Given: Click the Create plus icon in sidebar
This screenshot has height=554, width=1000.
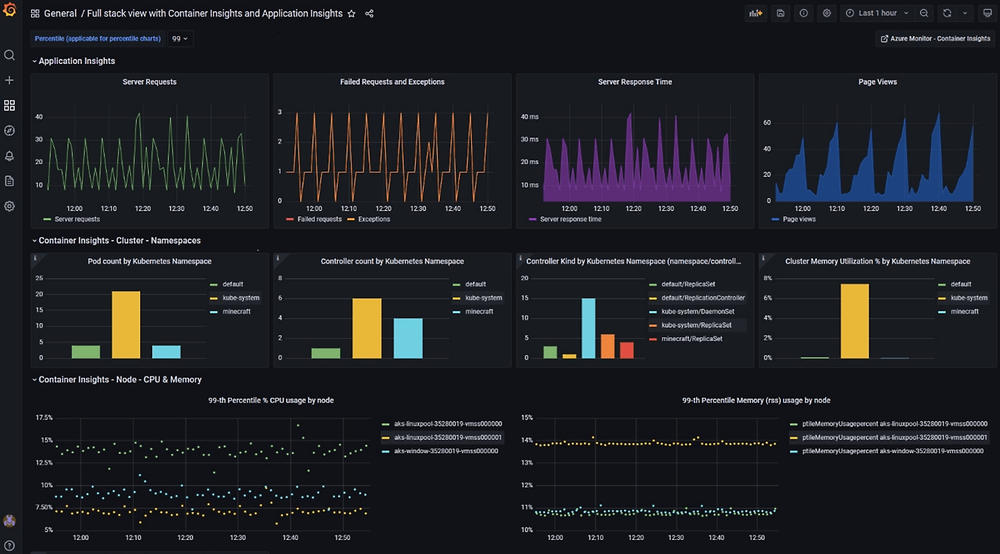Looking at the screenshot, I should (10, 80).
